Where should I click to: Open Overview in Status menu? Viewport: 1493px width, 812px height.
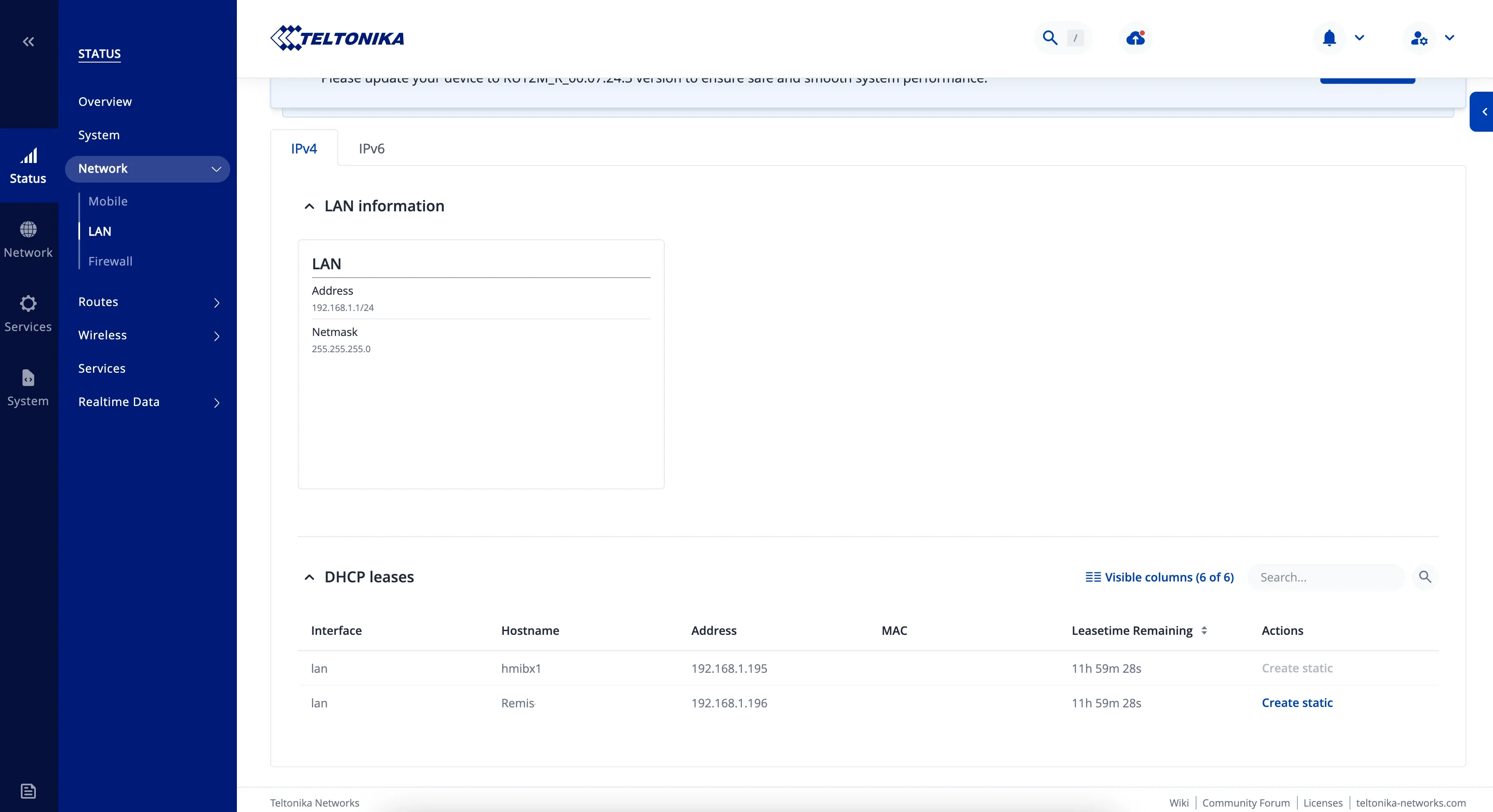coord(105,102)
